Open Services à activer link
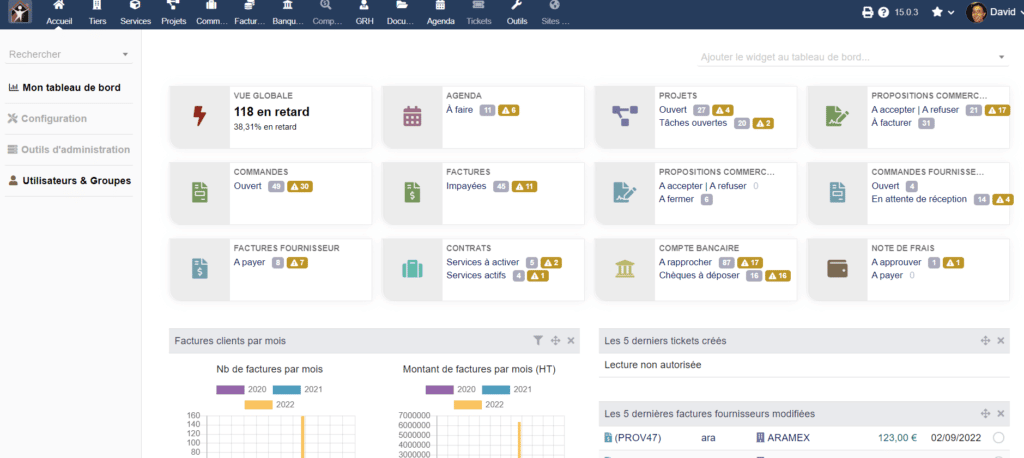The height and width of the screenshot is (458, 1024). click(x=483, y=262)
